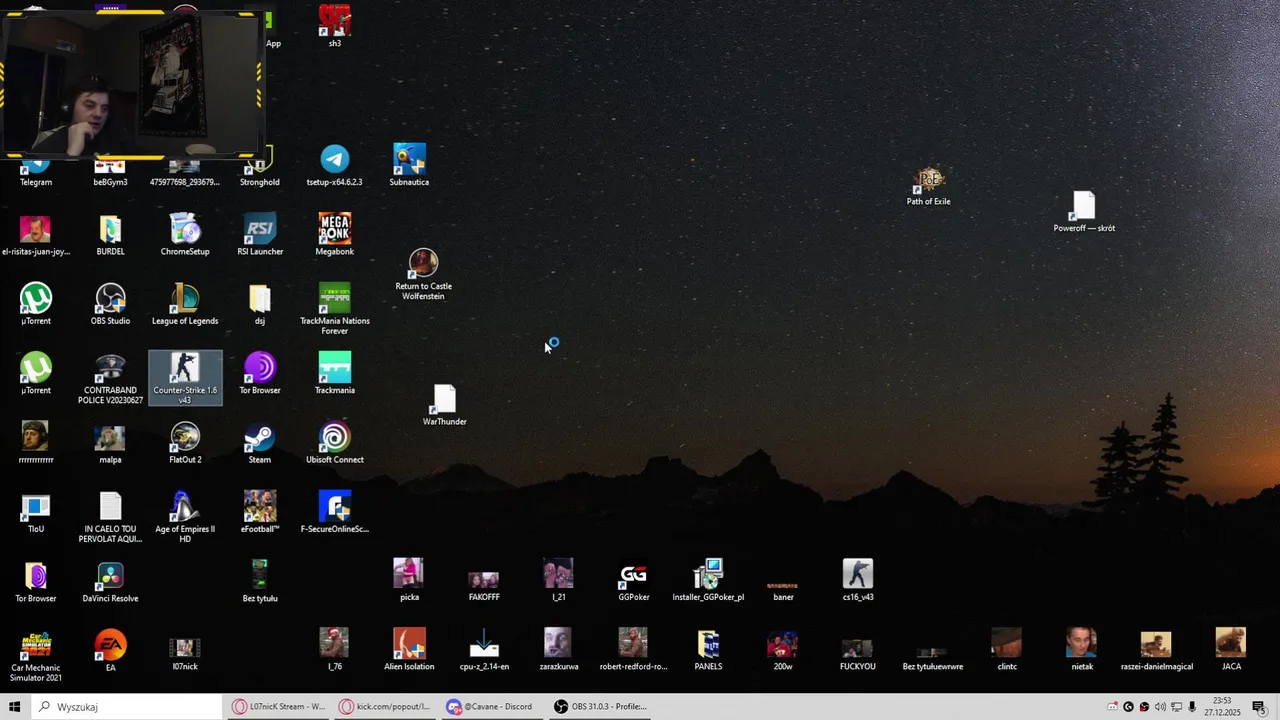The width and height of the screenshot is (1280, 720).
Task: Open the EA app shortcut
Action: pyautogui.click(x=110, y=651)
